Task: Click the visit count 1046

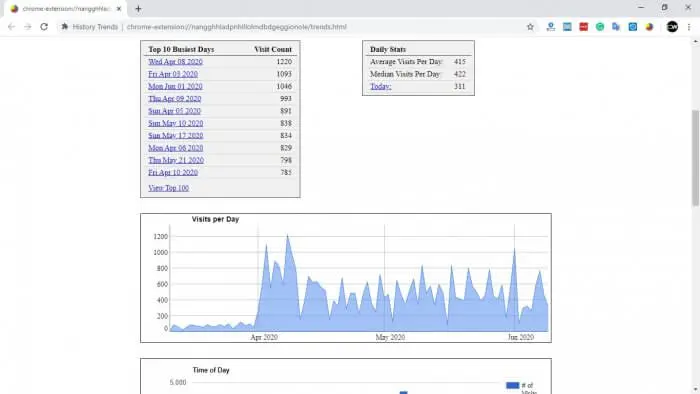Action: point(284,86)
